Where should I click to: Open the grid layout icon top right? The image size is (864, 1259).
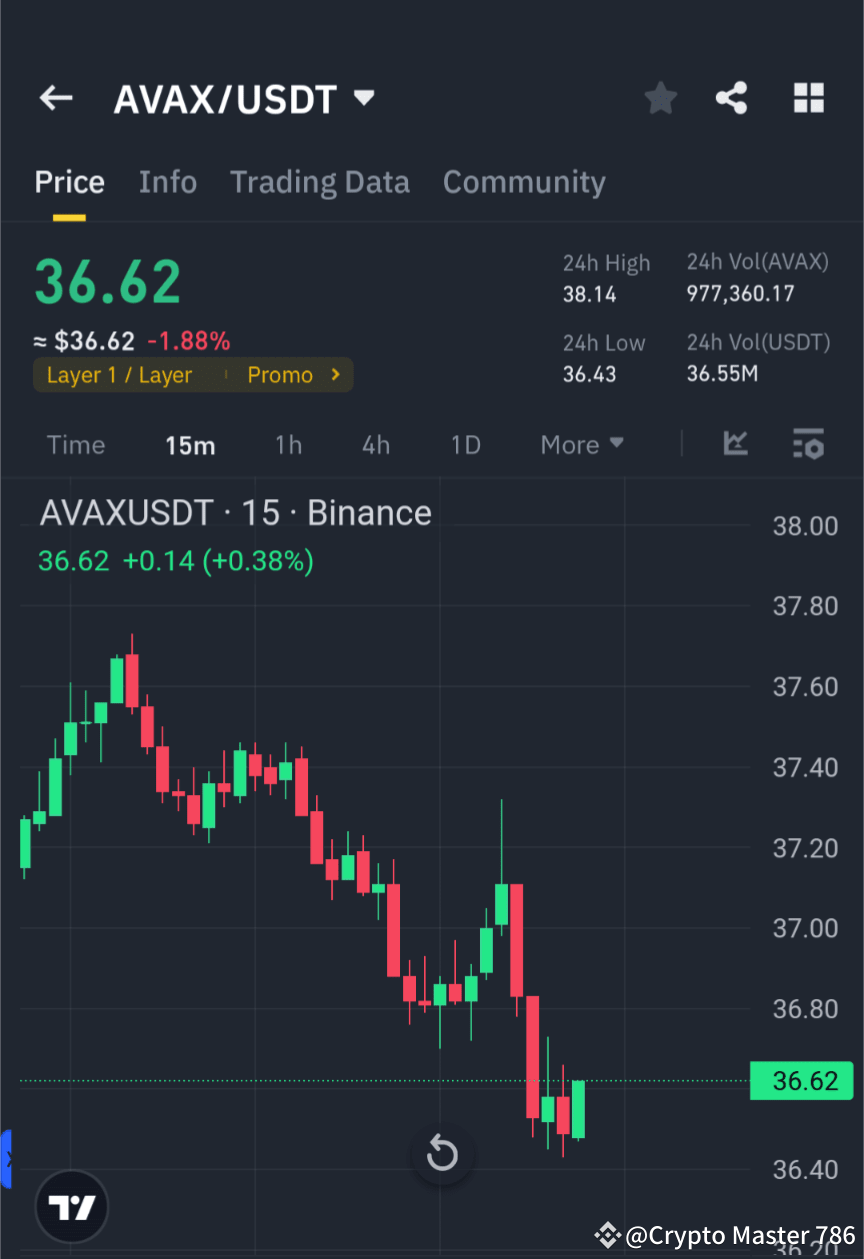[x=808, y=97]
